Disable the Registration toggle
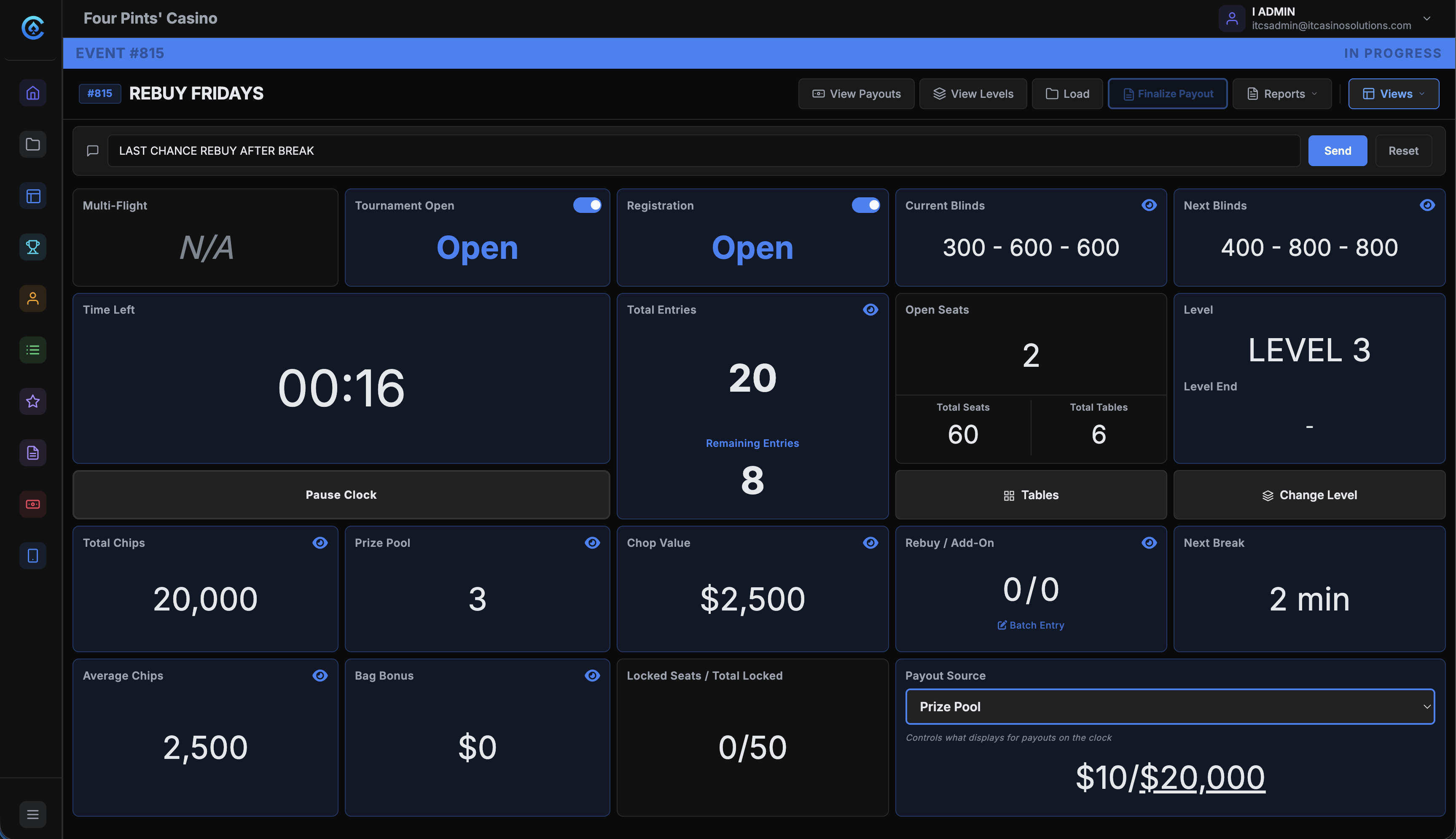 tap(866, 205)
